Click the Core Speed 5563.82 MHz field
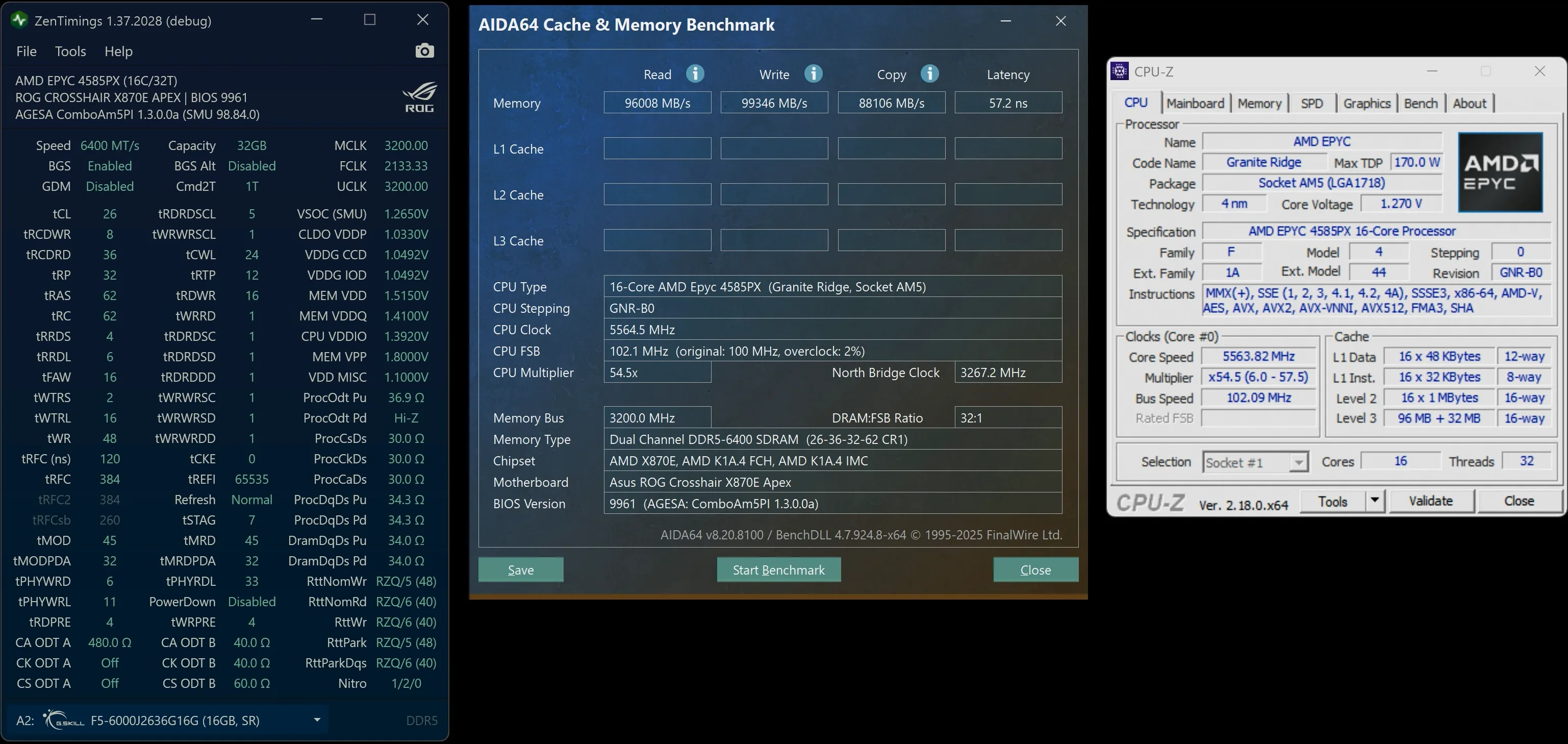The height and width of the screenshot is (744, 1568). pos(1259,357)
